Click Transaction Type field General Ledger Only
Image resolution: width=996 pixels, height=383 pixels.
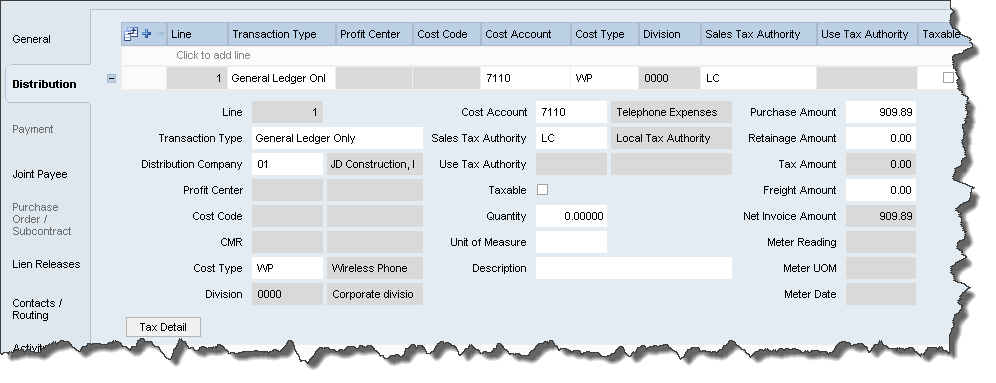click(337, 138)
